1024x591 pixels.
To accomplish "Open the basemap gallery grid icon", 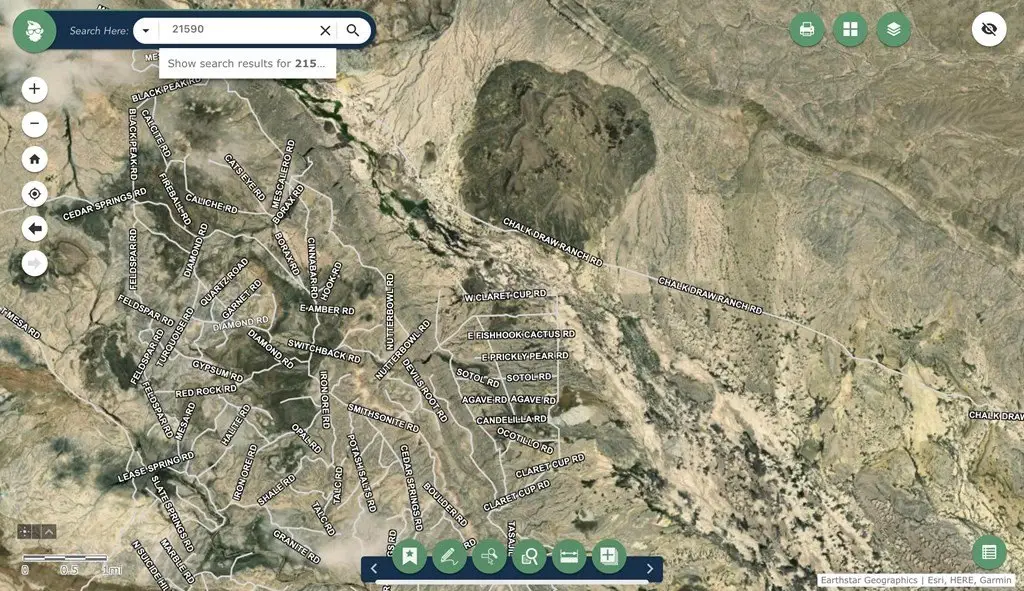I will click(x=850, y=29).
